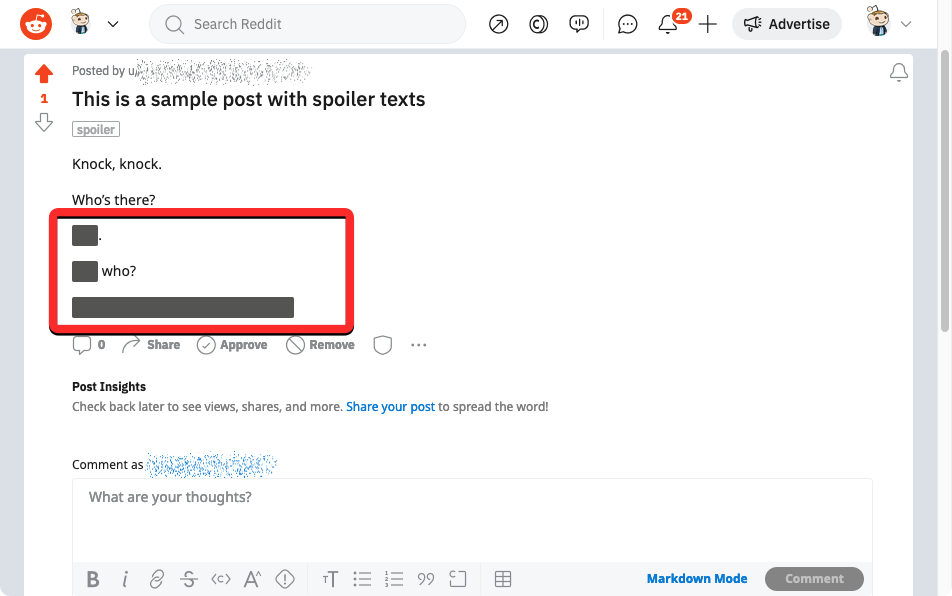Toggle bold formatting
The height and width of the screenshot is (596, 952).
coord(93,579)
